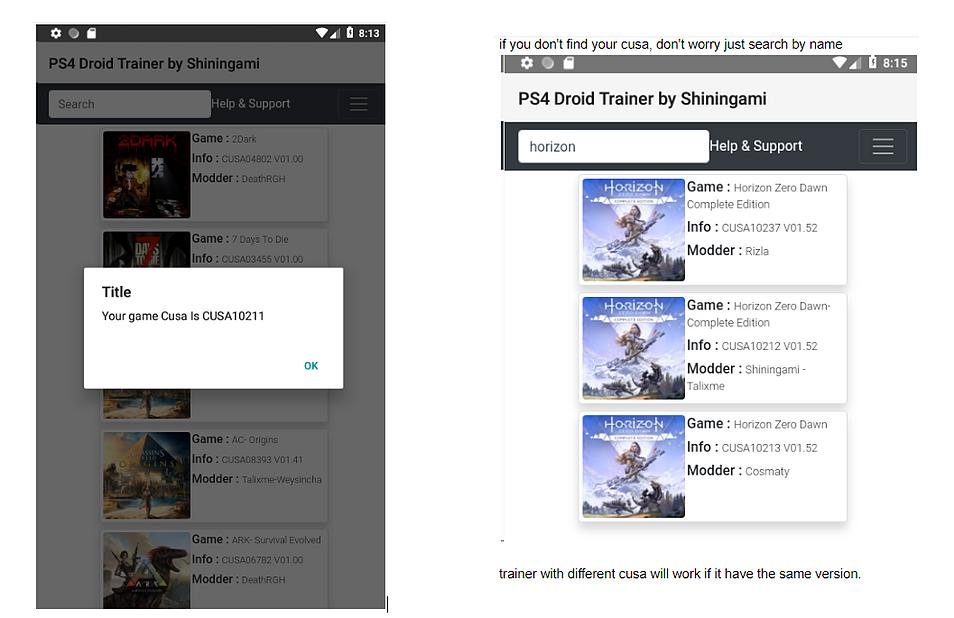Screen dimensions: 954x618
Task: Select Horizon Zero Dawn thumbnail by Rizla
Action: [x=633, y=229]
